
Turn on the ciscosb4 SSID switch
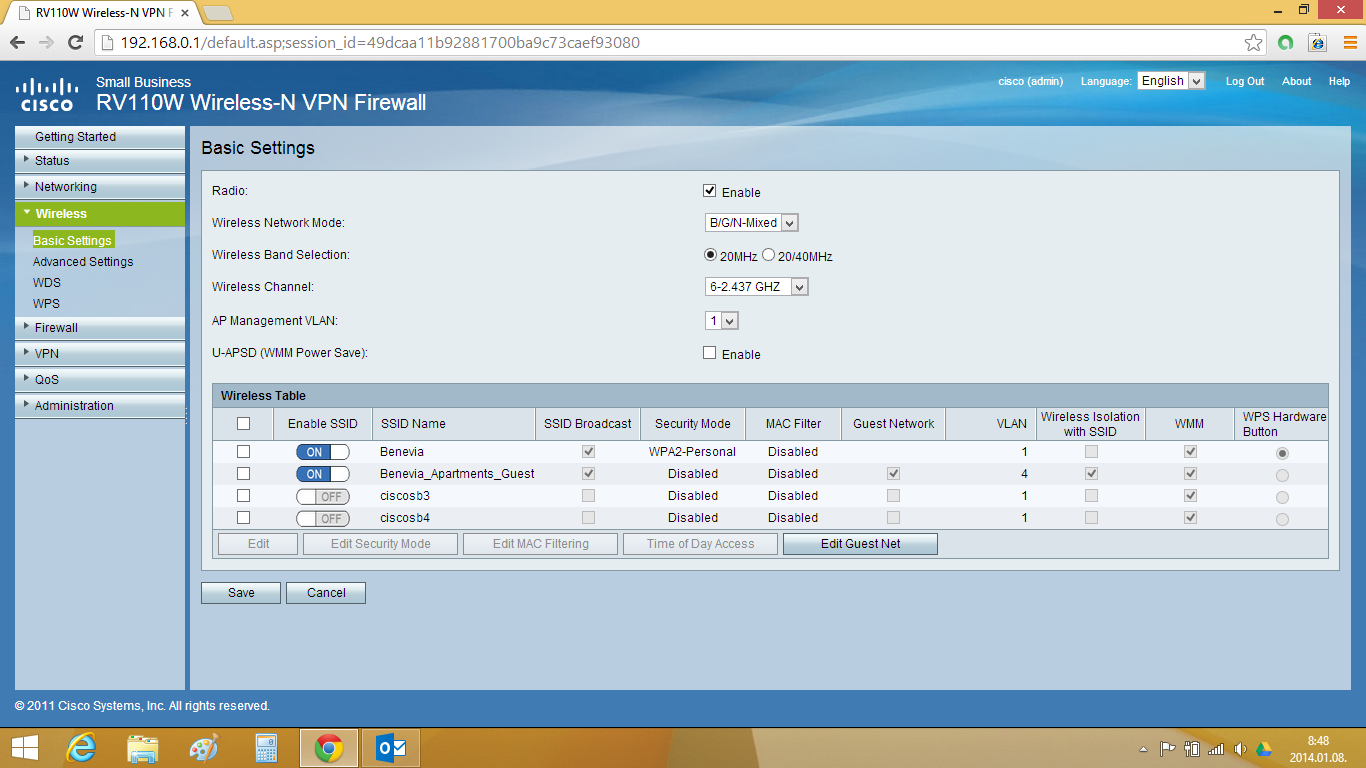point(322,518)
